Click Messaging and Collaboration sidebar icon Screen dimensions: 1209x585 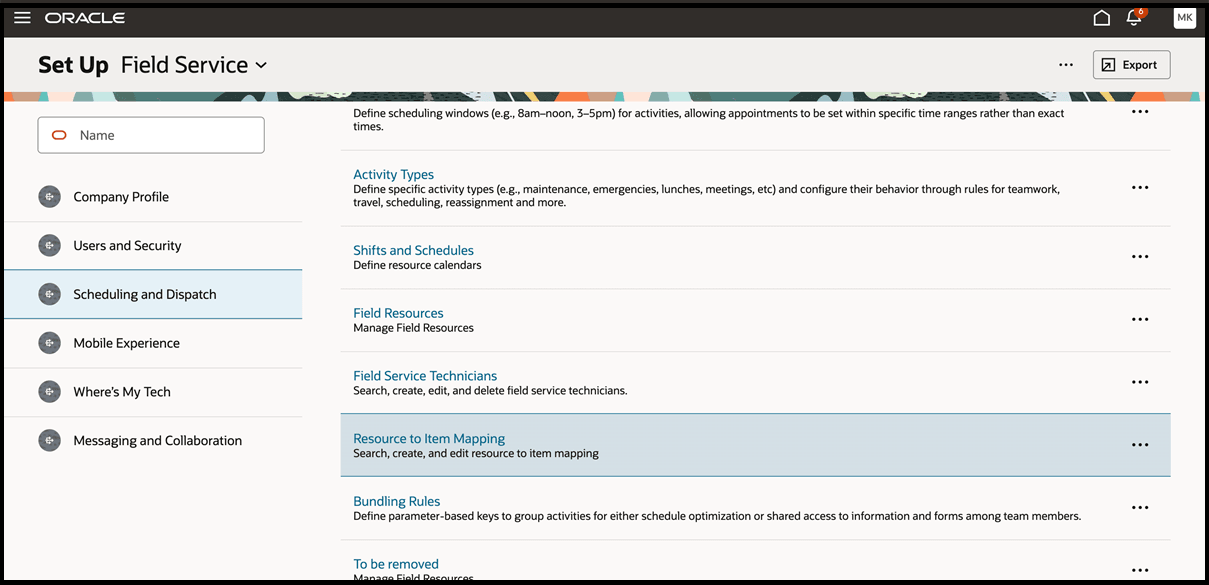49,441
